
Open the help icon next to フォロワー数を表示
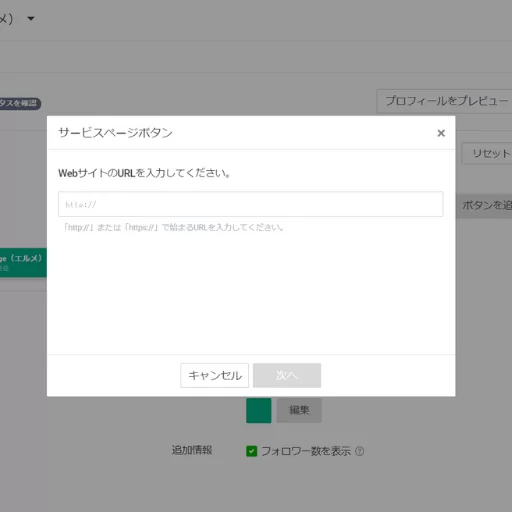coord(359,451)
